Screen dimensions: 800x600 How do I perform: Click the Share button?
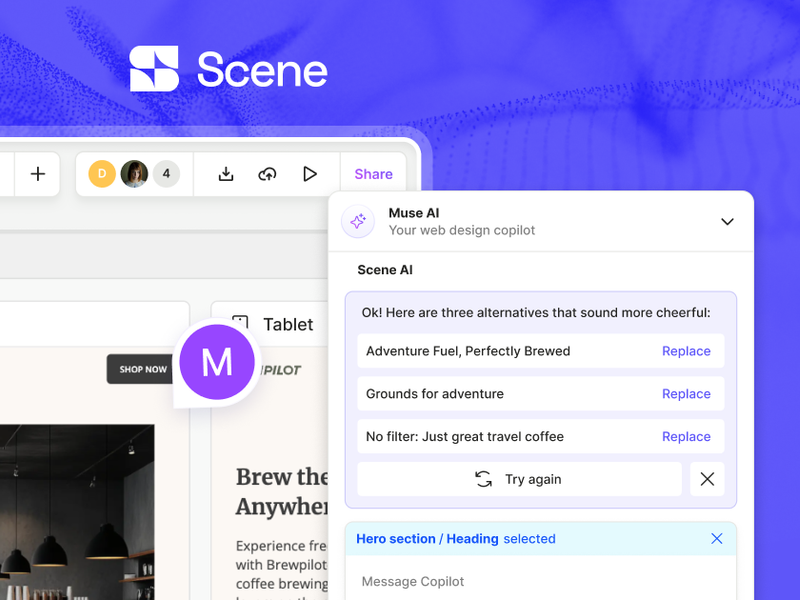point(373,173)
